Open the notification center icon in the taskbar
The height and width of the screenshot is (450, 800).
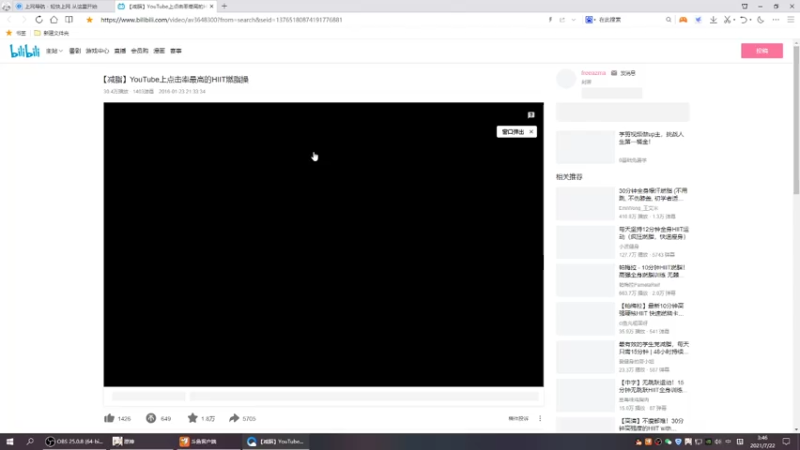(786, 441)
